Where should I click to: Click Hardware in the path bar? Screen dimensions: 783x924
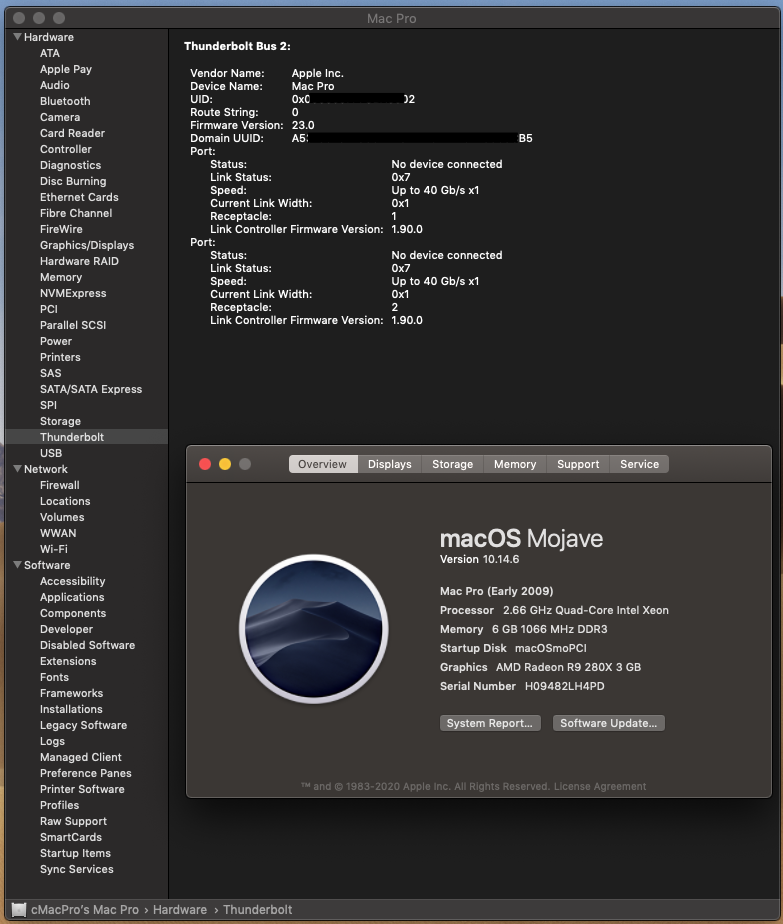[180, 910]
